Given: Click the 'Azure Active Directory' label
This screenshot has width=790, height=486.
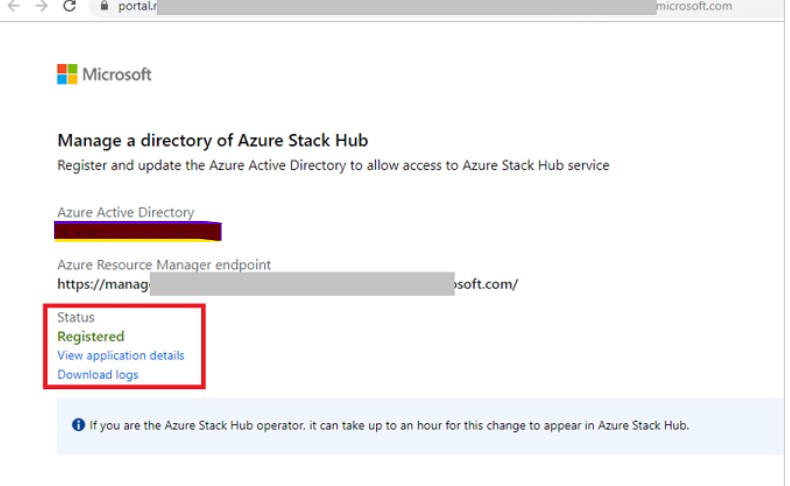Looking at the screenshot, I should coord(126,213).
